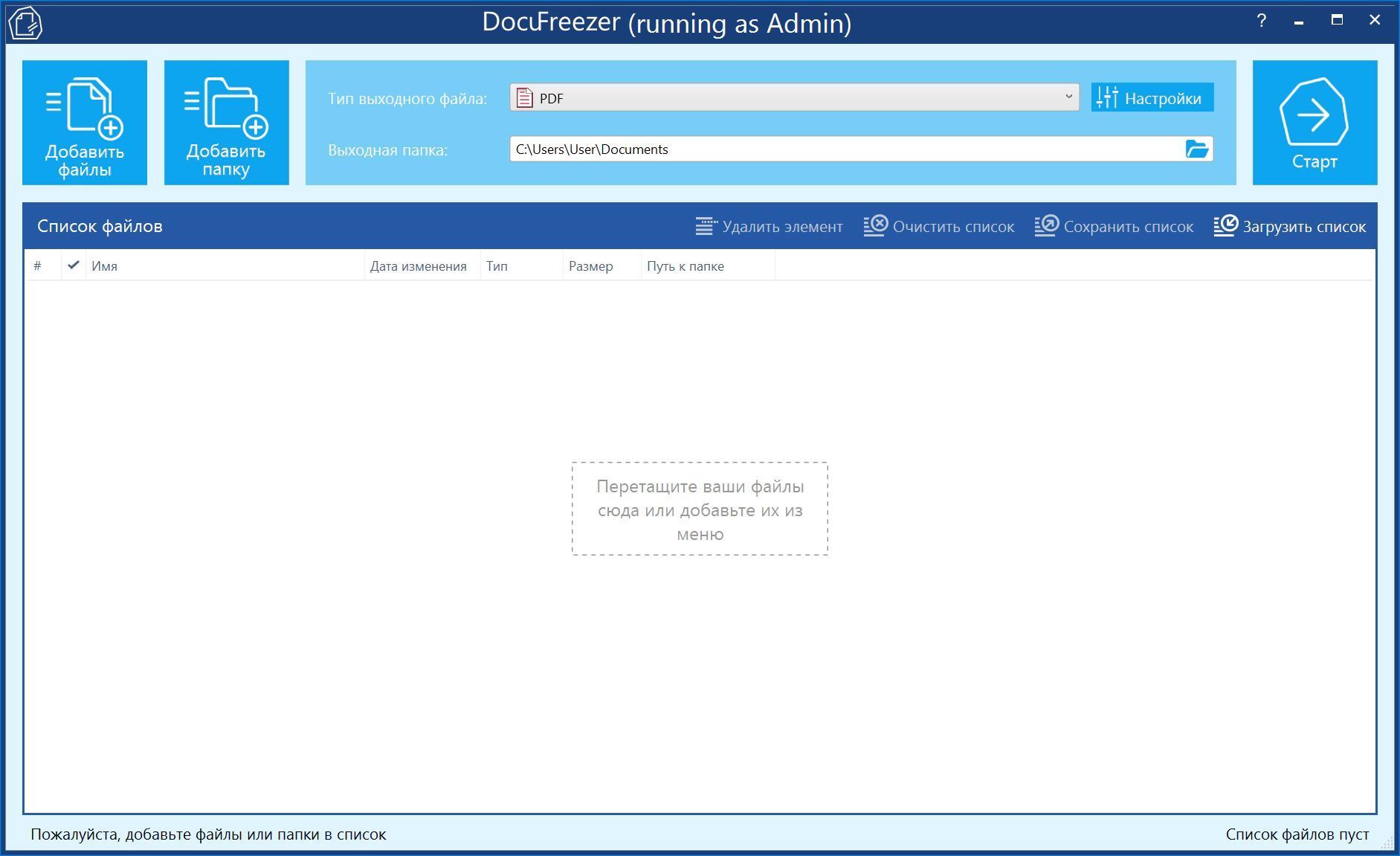Click the Список файлов panel title
This screenshot has height=856, width=1400.
100,226
